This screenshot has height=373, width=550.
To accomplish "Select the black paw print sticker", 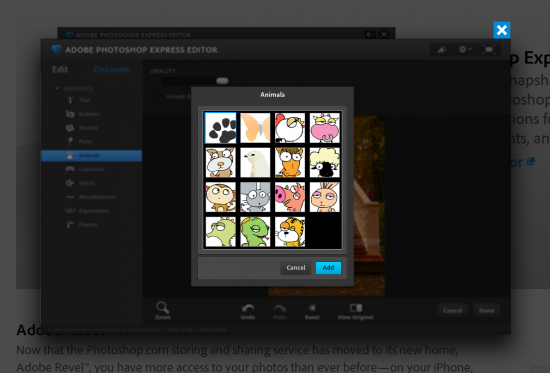I will [x=220, y=128].
